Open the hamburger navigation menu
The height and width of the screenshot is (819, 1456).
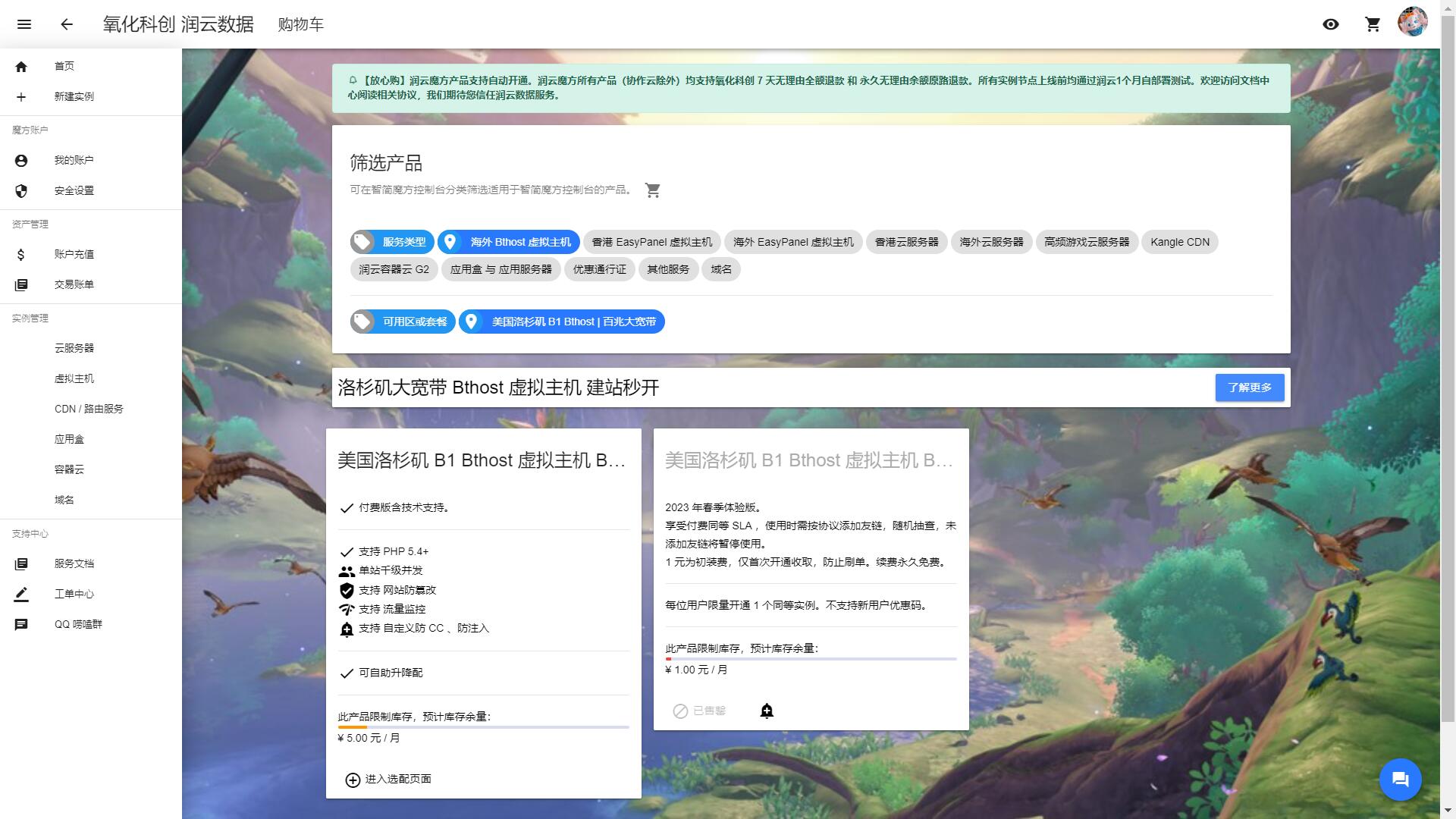[x=24, y=24]
